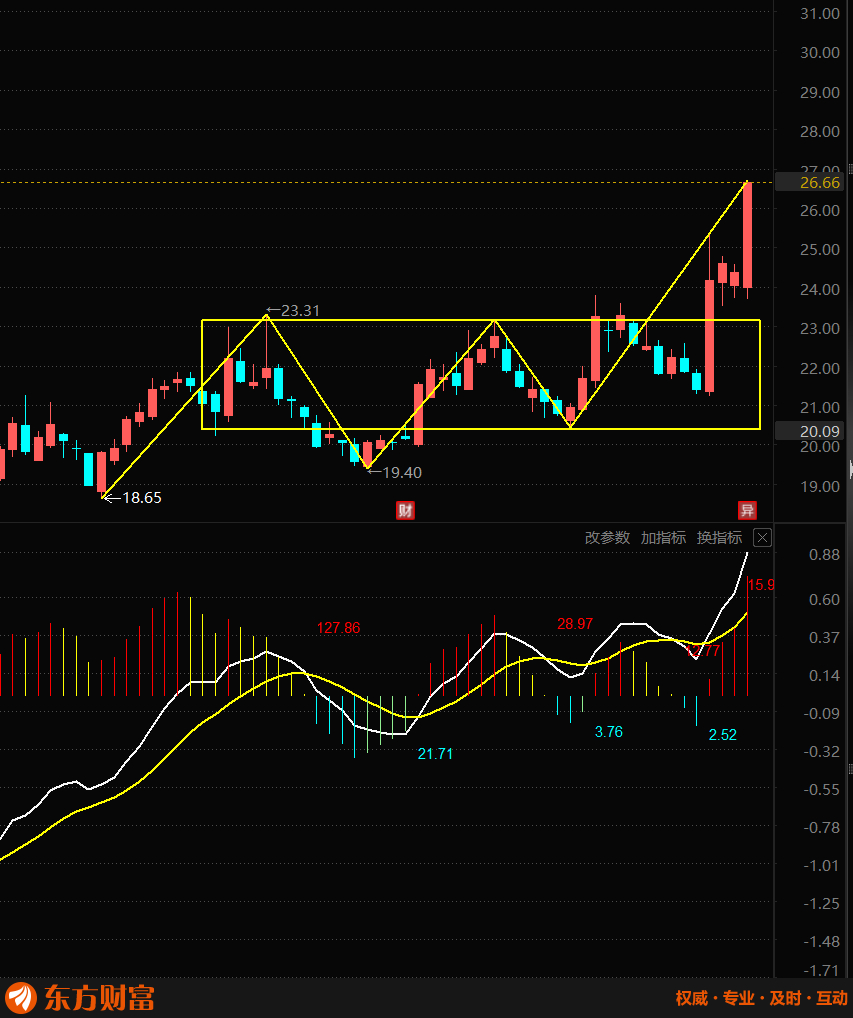The height and width of the screenshot is (1018, 853).
Task: Click the -0.55 indicator axis label
Action: pyautogui.click(x=821, y=789)
